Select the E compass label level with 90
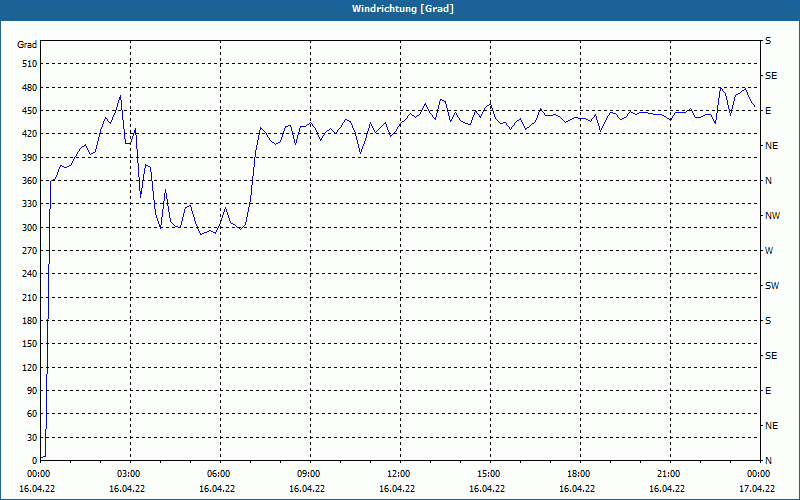The width and height of the screenshot is (800, 500). 768,391
